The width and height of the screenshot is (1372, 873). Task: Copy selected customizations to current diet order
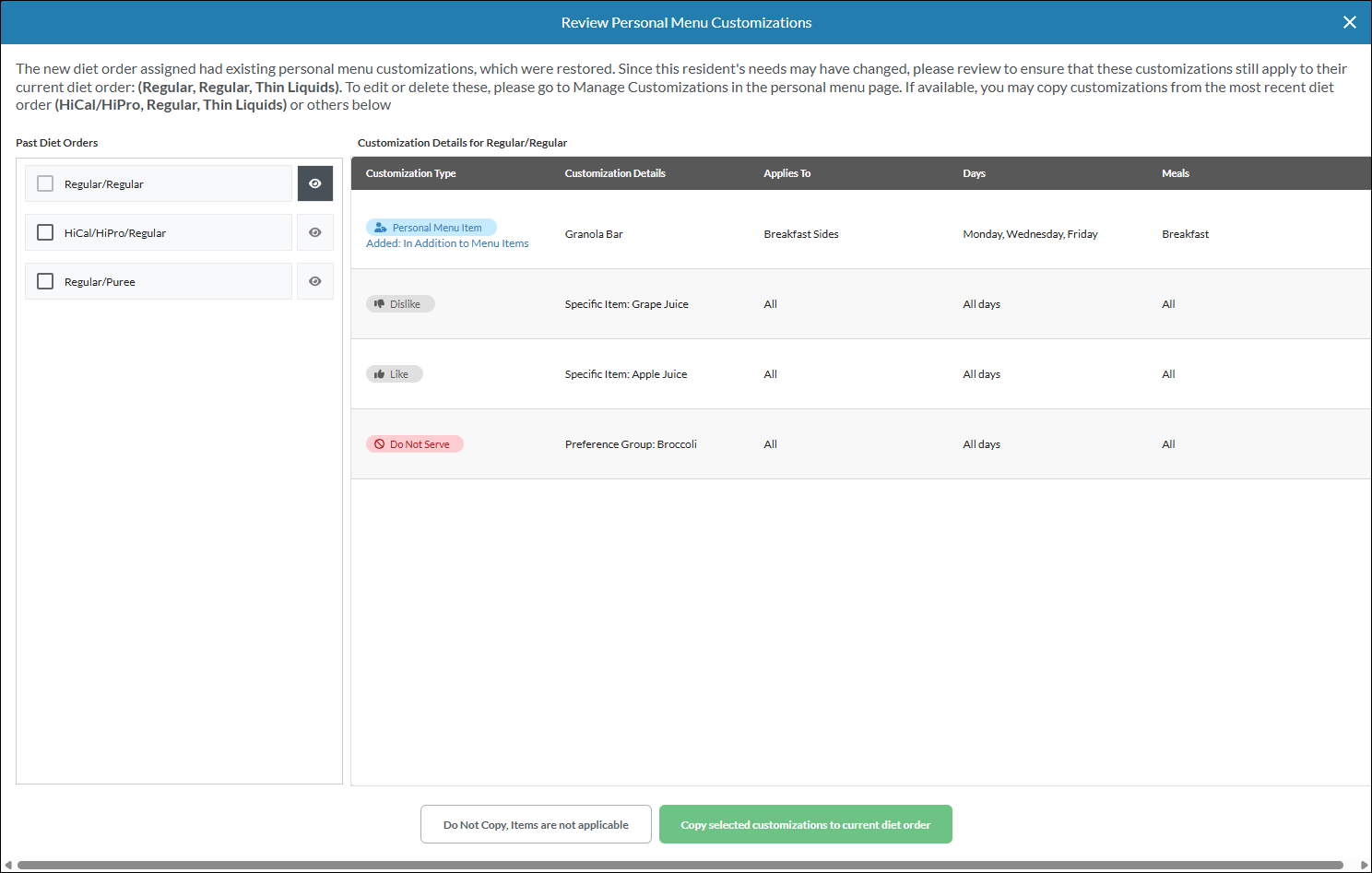806,824
